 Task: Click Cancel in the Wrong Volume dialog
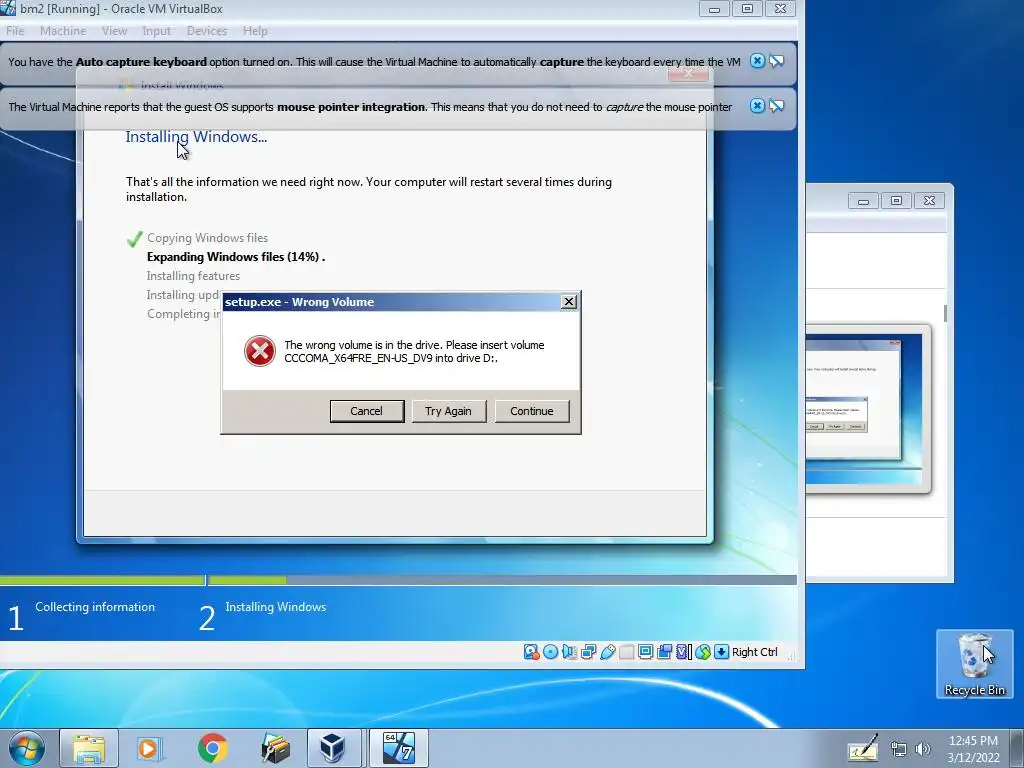366,411
